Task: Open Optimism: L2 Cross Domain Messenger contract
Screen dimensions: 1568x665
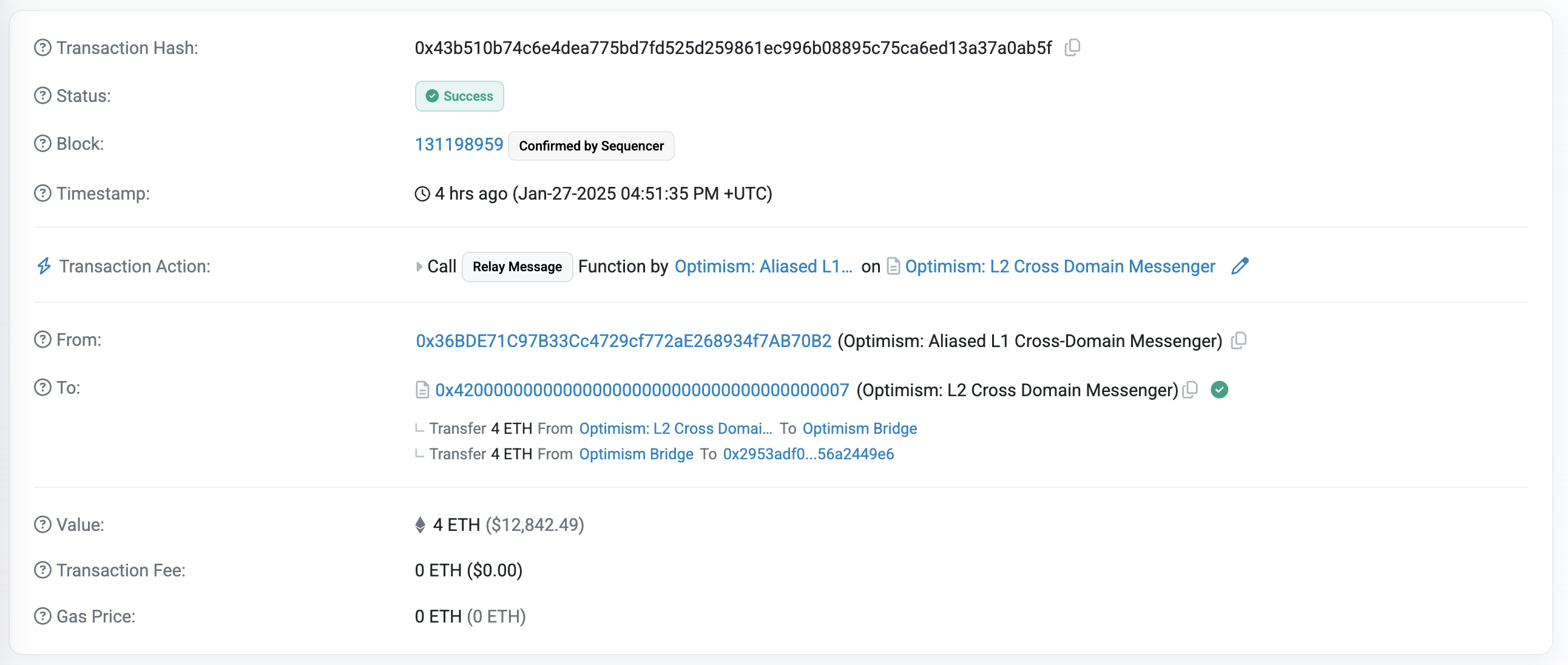Action: (x=1060, y=266)
